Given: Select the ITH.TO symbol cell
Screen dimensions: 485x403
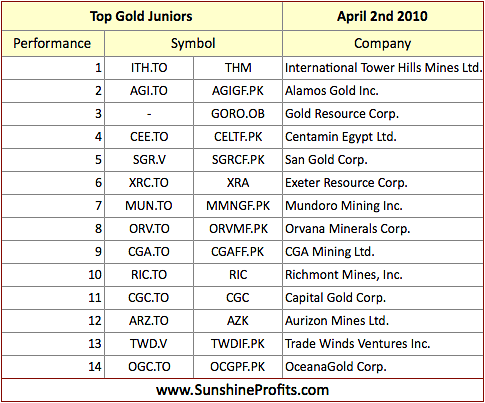Looking at the screenshot, I should point(149,68).
